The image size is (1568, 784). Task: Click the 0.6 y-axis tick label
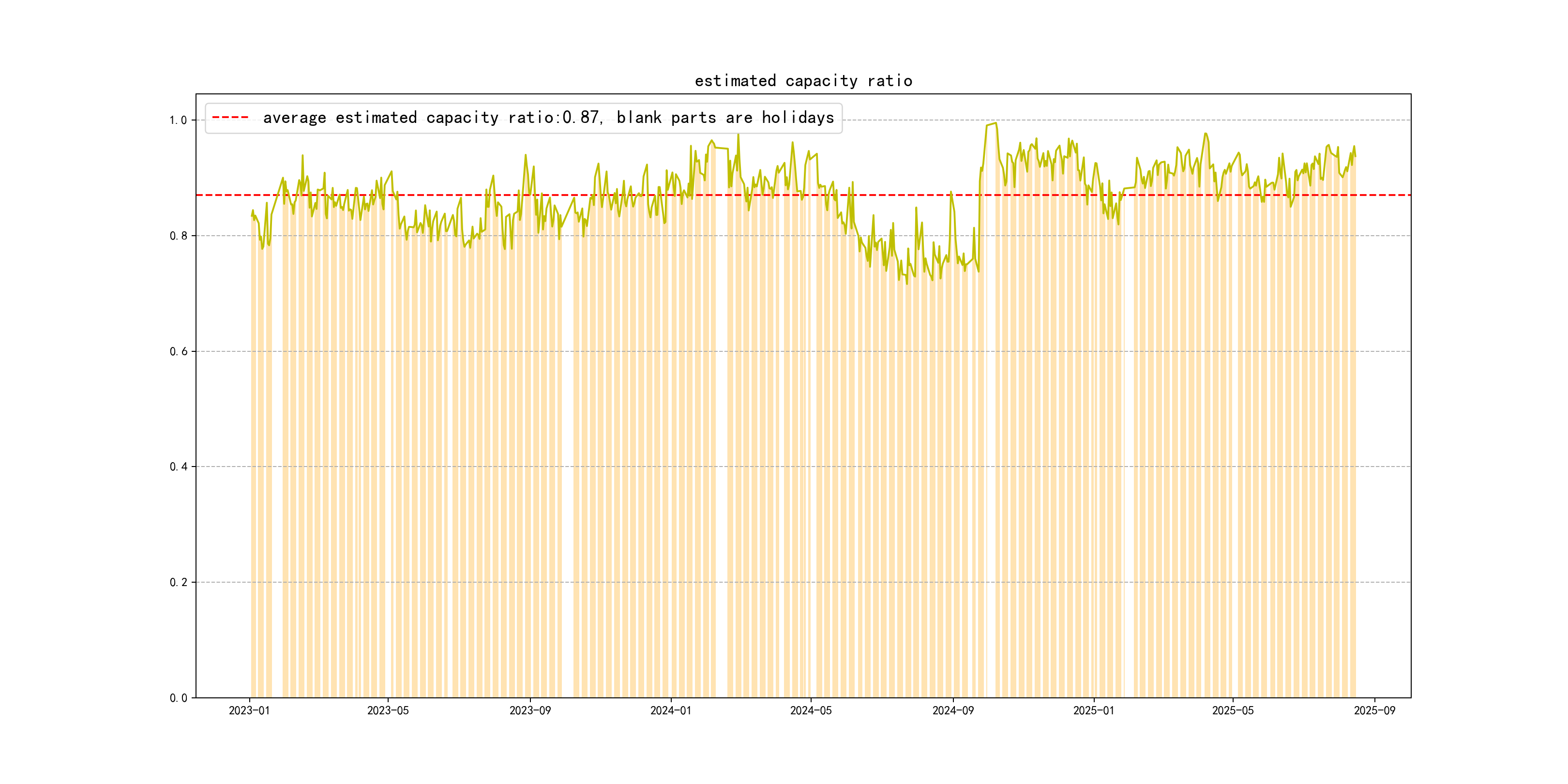[x=178, y=352]
